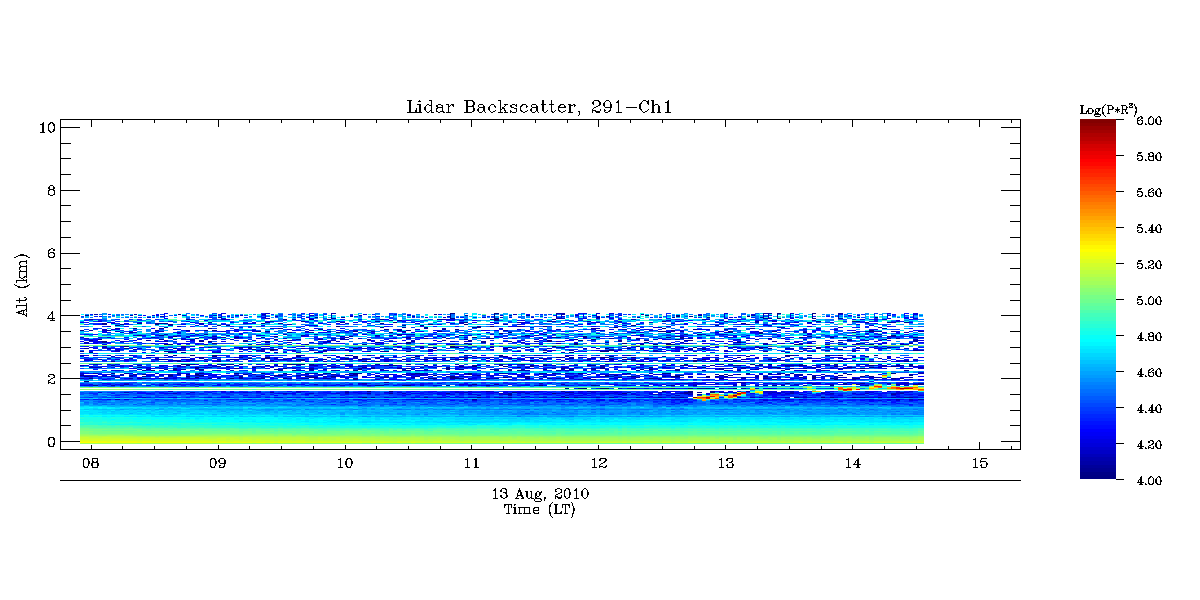Click the colorbar value 5.40

[1149, 229]
